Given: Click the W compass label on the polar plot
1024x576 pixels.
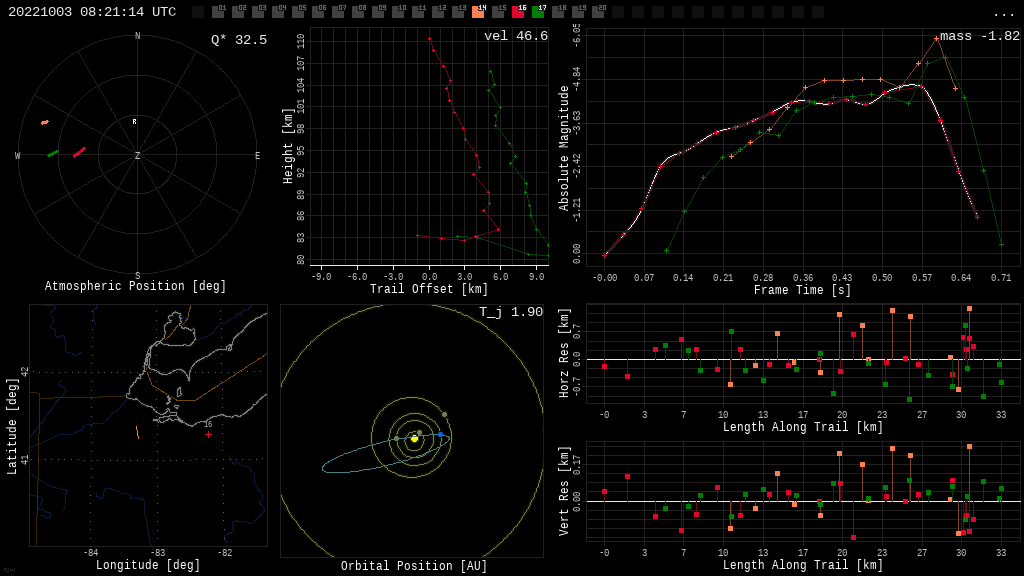Looking at the screenshot, I should click(18, 156).
